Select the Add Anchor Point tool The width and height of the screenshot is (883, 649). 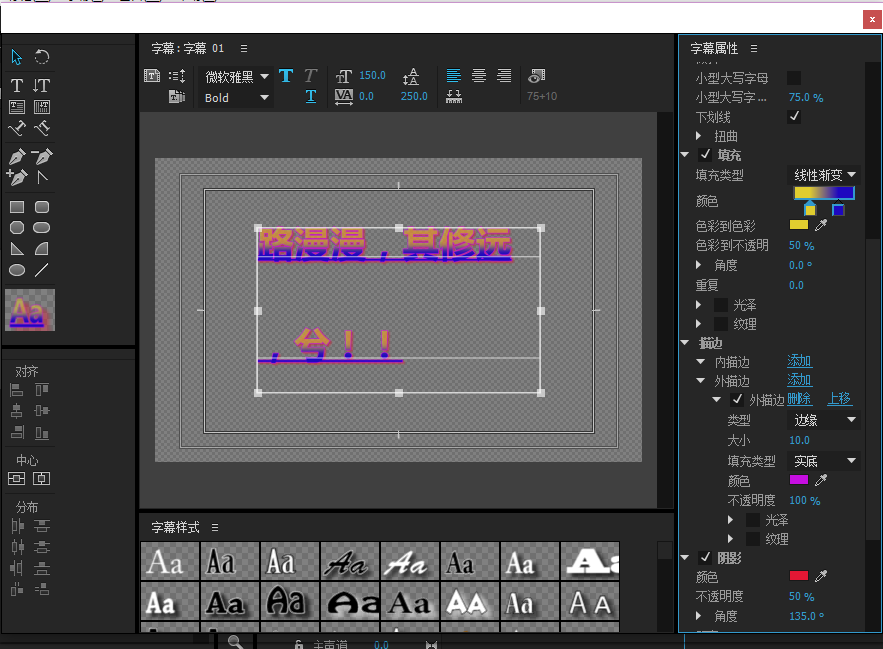point(17,177)
